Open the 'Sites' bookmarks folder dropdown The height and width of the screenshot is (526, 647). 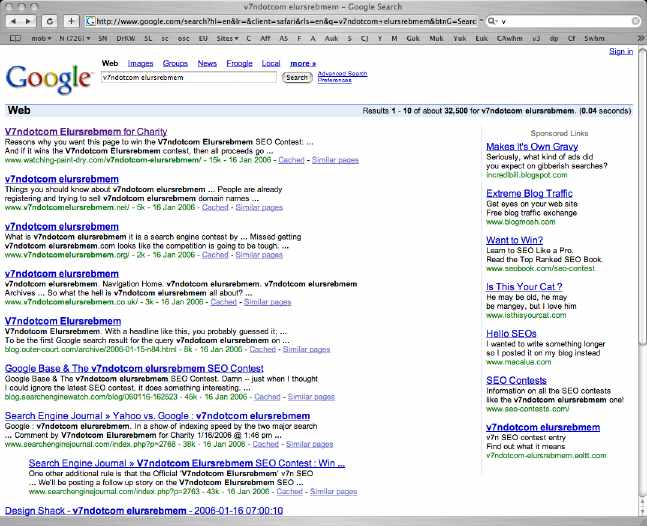(x=227, y=38)
